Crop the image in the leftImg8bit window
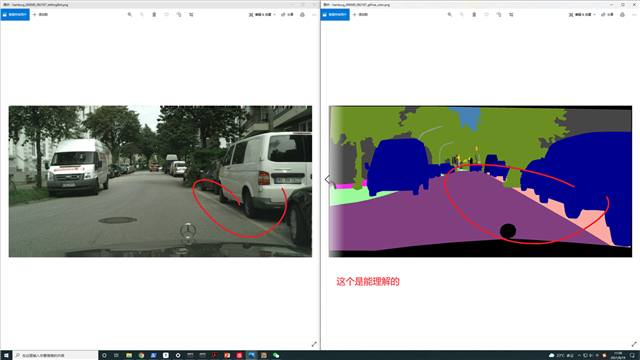The width and height of the screenshot is (640, 360). click(x=191, y=15)
